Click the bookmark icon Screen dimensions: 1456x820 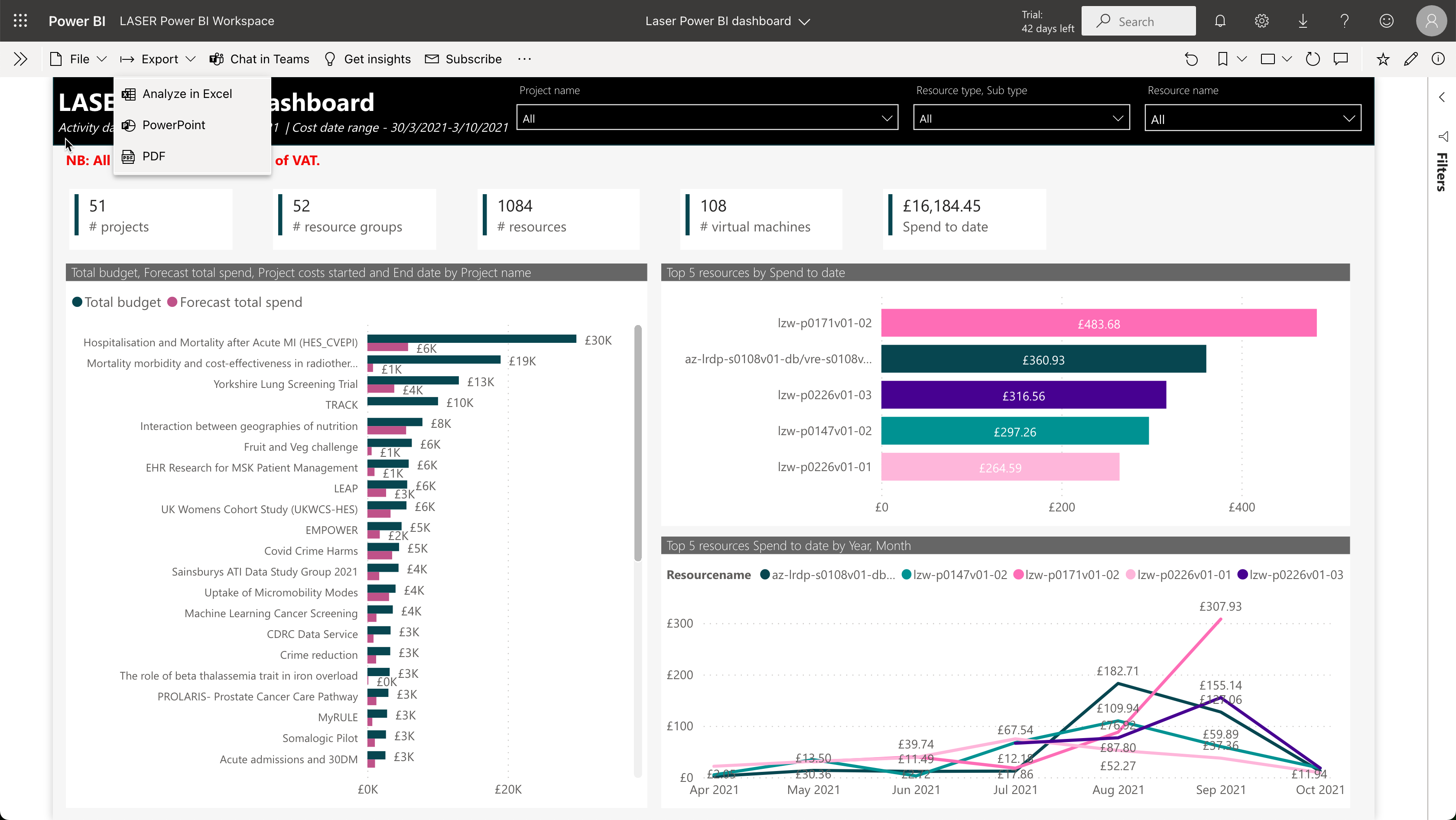pos(1222,59)
